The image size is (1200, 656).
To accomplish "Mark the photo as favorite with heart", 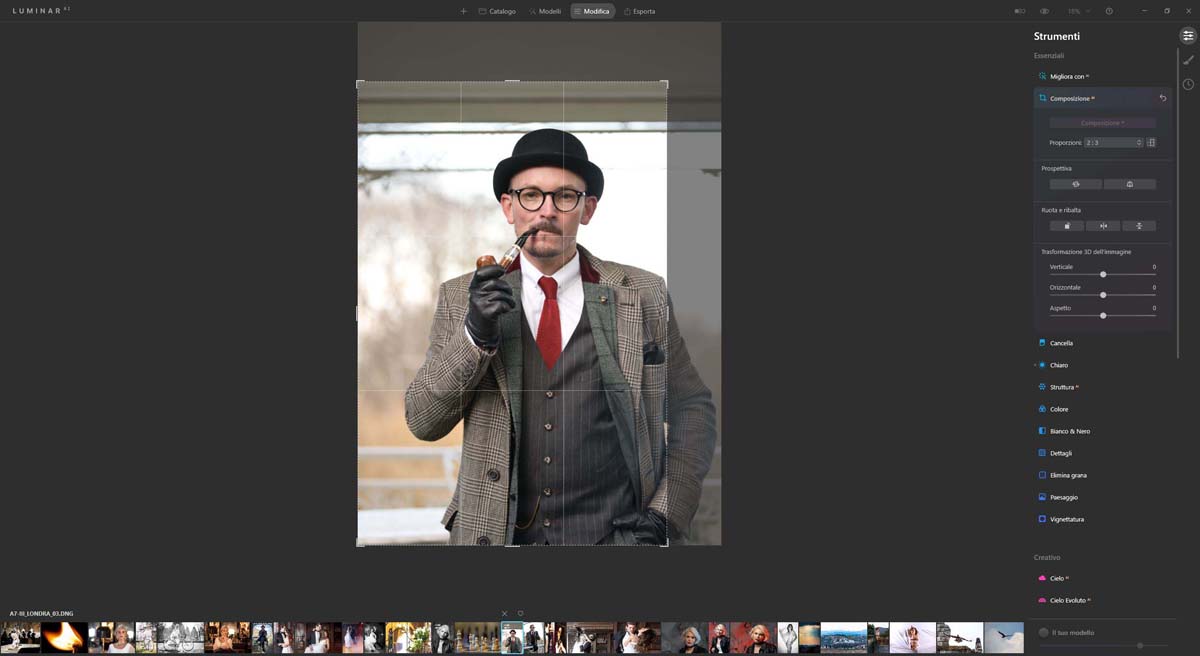I will (x=520, y=613).
